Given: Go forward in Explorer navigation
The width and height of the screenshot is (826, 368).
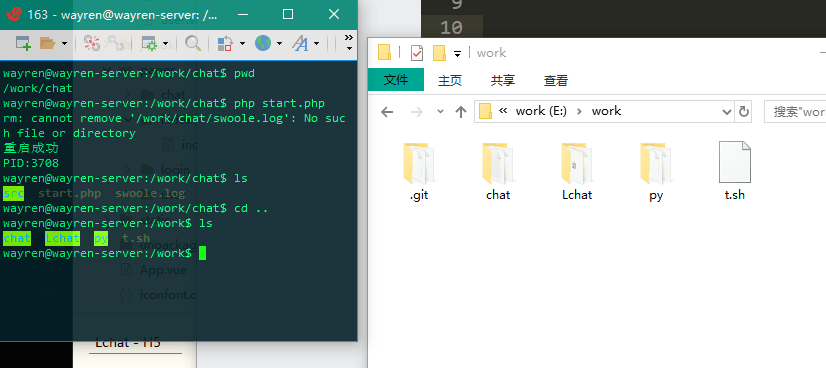Looking at the screenshot, I should click(417, 112).
